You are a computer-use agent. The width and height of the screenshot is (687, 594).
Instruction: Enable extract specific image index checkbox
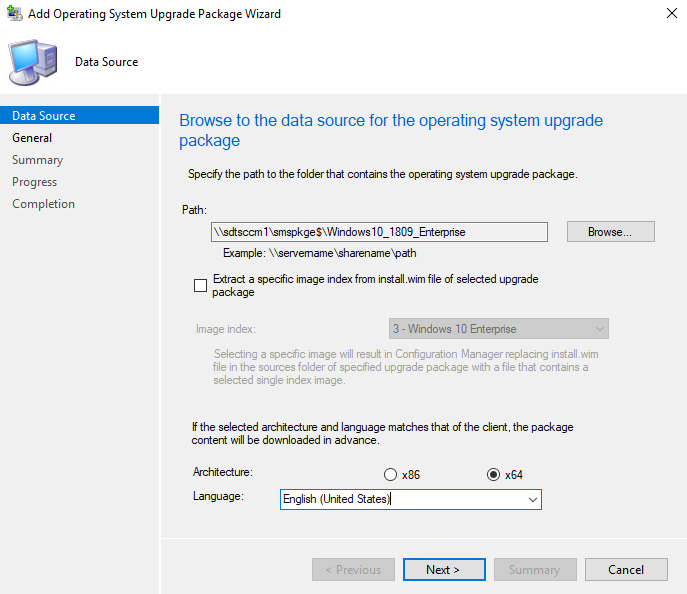coord(200,286)
